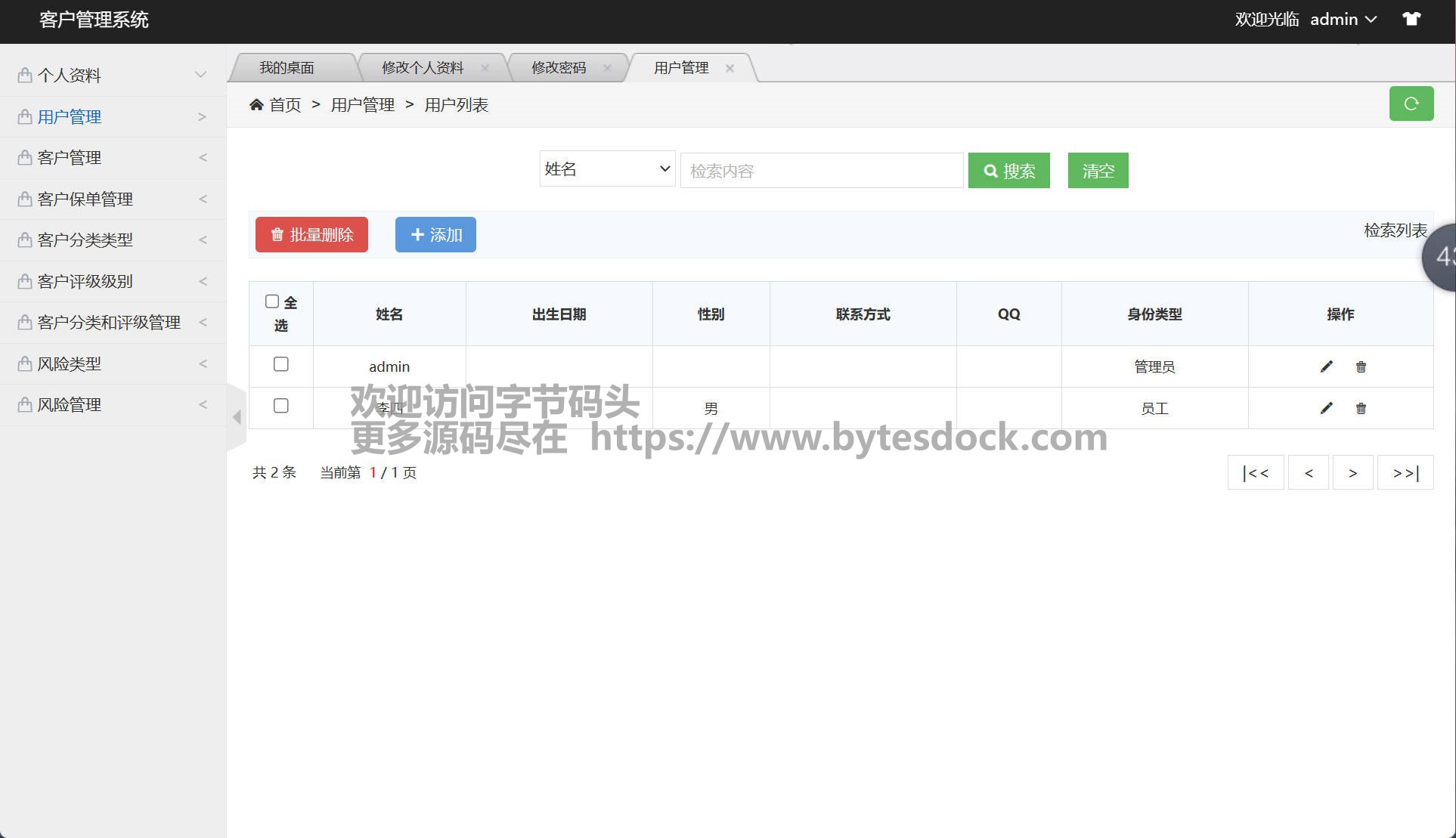Click the blue 添加 button
The height and width of the screenshot is (838, 1456).
435,235
